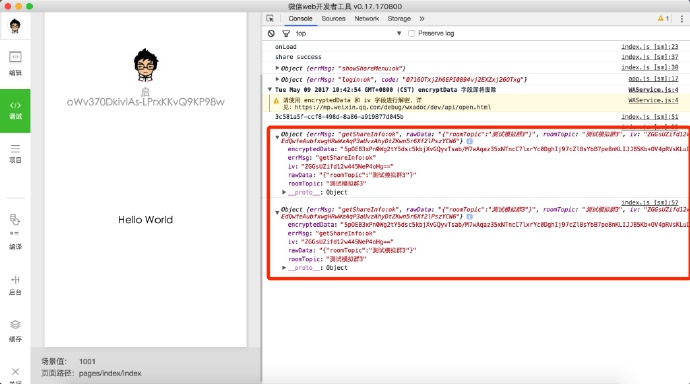The image size is (690, 384).
Task: Switch to the Sources tab
Action: point(333,18)
